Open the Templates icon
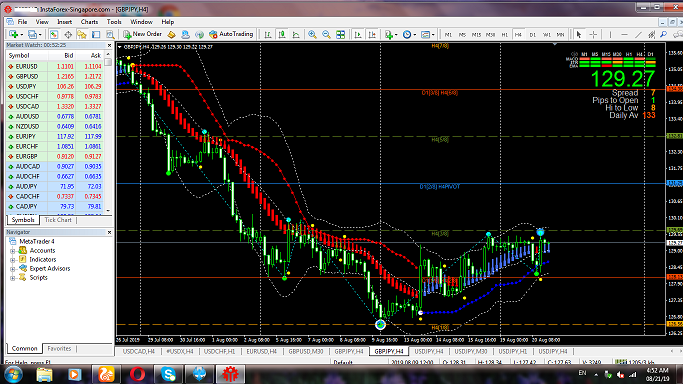 pos(425,34)
